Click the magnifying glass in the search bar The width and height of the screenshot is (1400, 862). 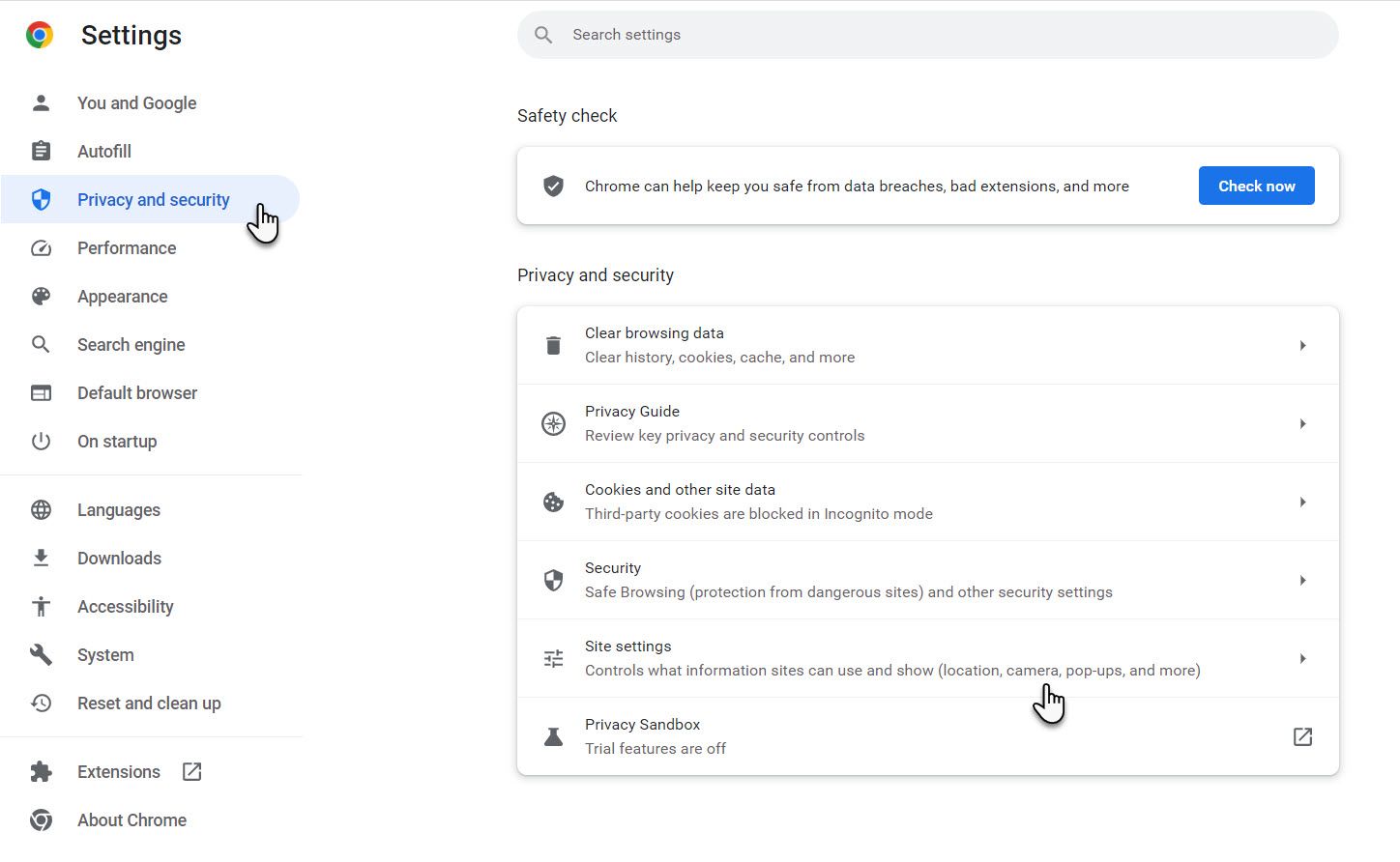coord(542,34)
